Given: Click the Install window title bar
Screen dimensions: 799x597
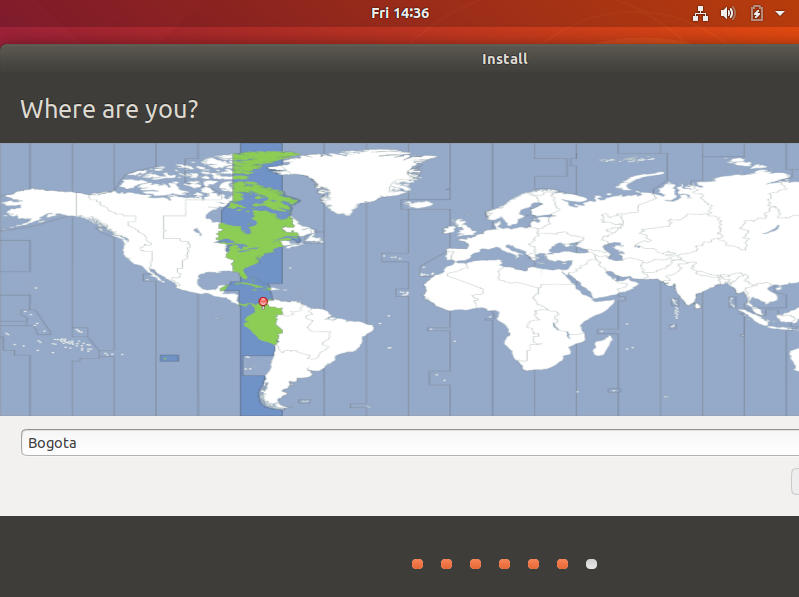Looking at the screenshot, I should click(504, 59).
